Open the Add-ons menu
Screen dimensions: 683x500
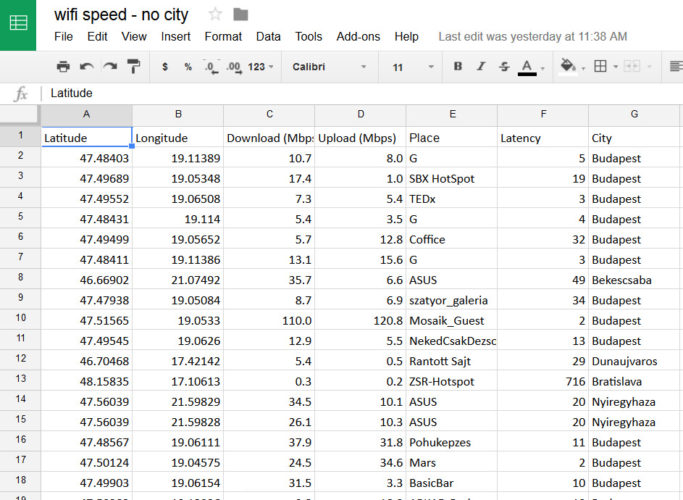tap(358, 37)
